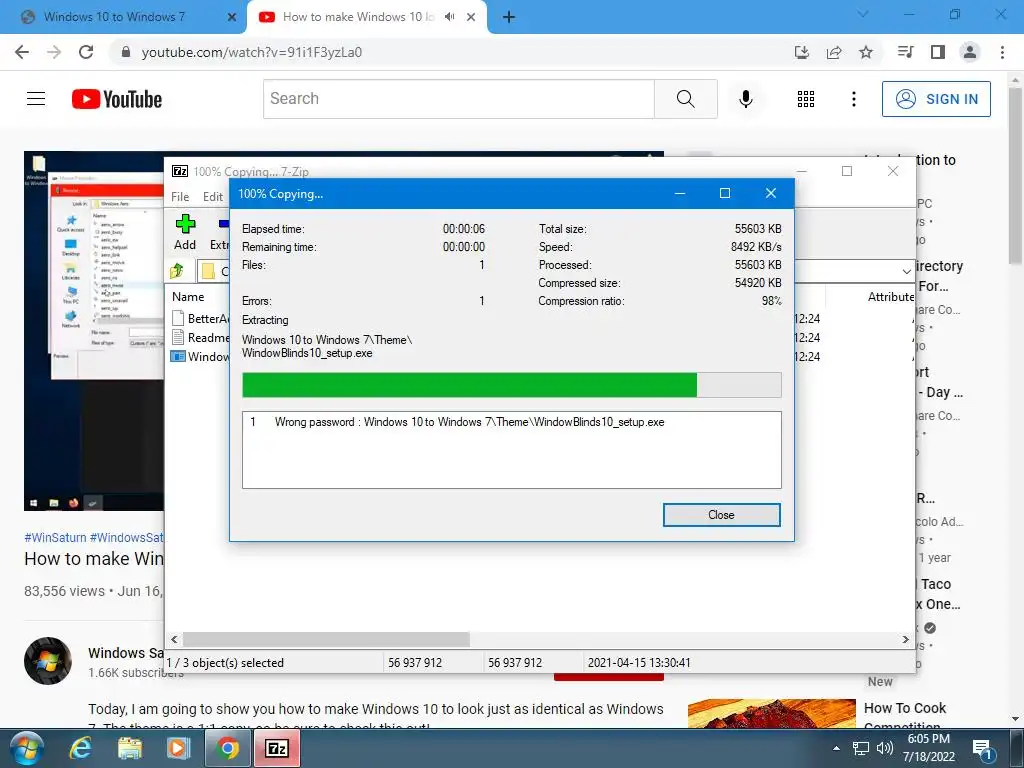Viewport: 1024px width, 768px height.
Task: Open the YouTube hamburger guide menu
Action: click(x=36, y=99)
